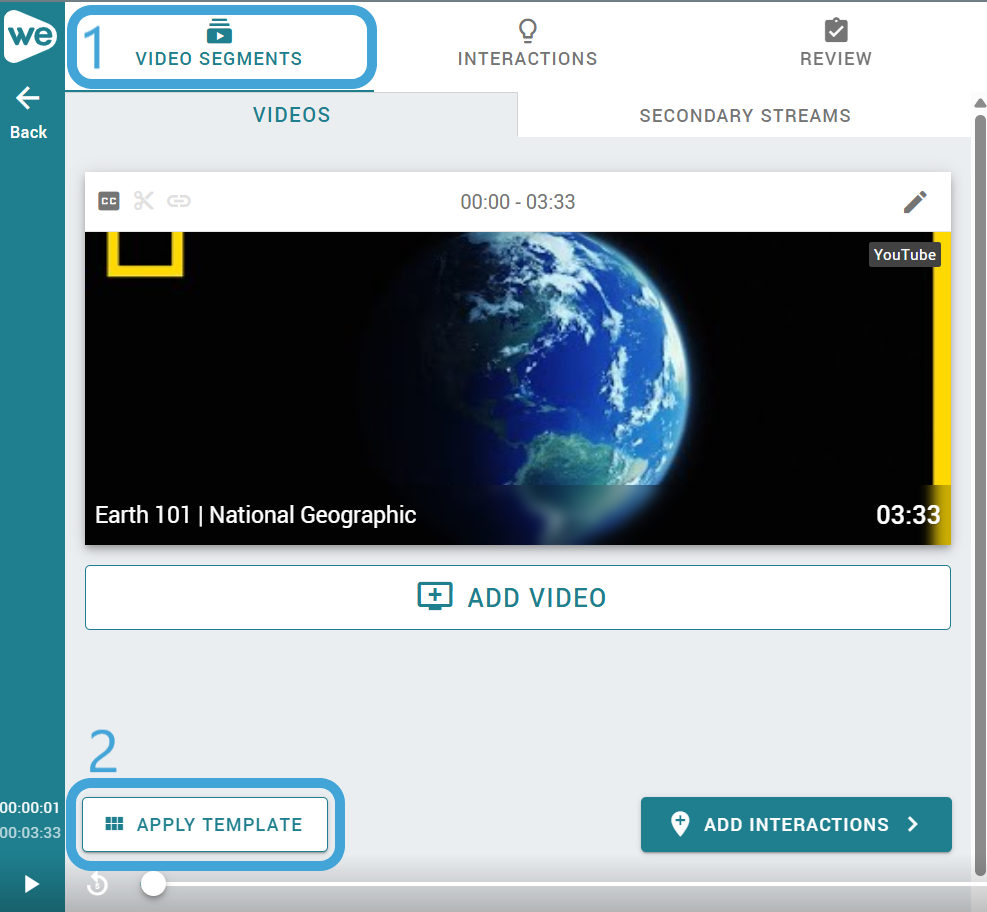This screenshot has width=987, height=912.
Task: Click the Earth 101 | National Geographic title
Action: (256, 515)
